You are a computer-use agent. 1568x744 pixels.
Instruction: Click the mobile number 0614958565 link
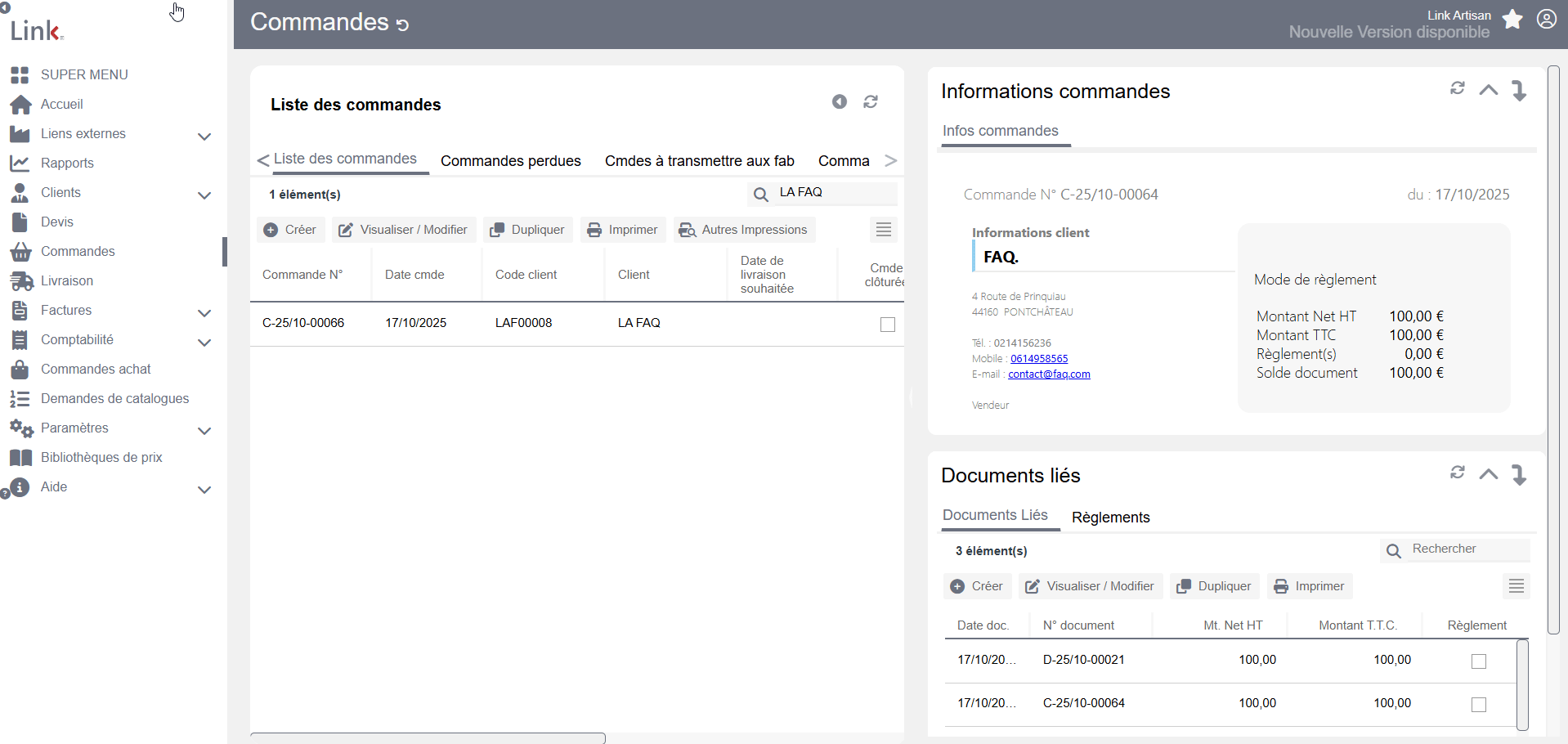1039,359
